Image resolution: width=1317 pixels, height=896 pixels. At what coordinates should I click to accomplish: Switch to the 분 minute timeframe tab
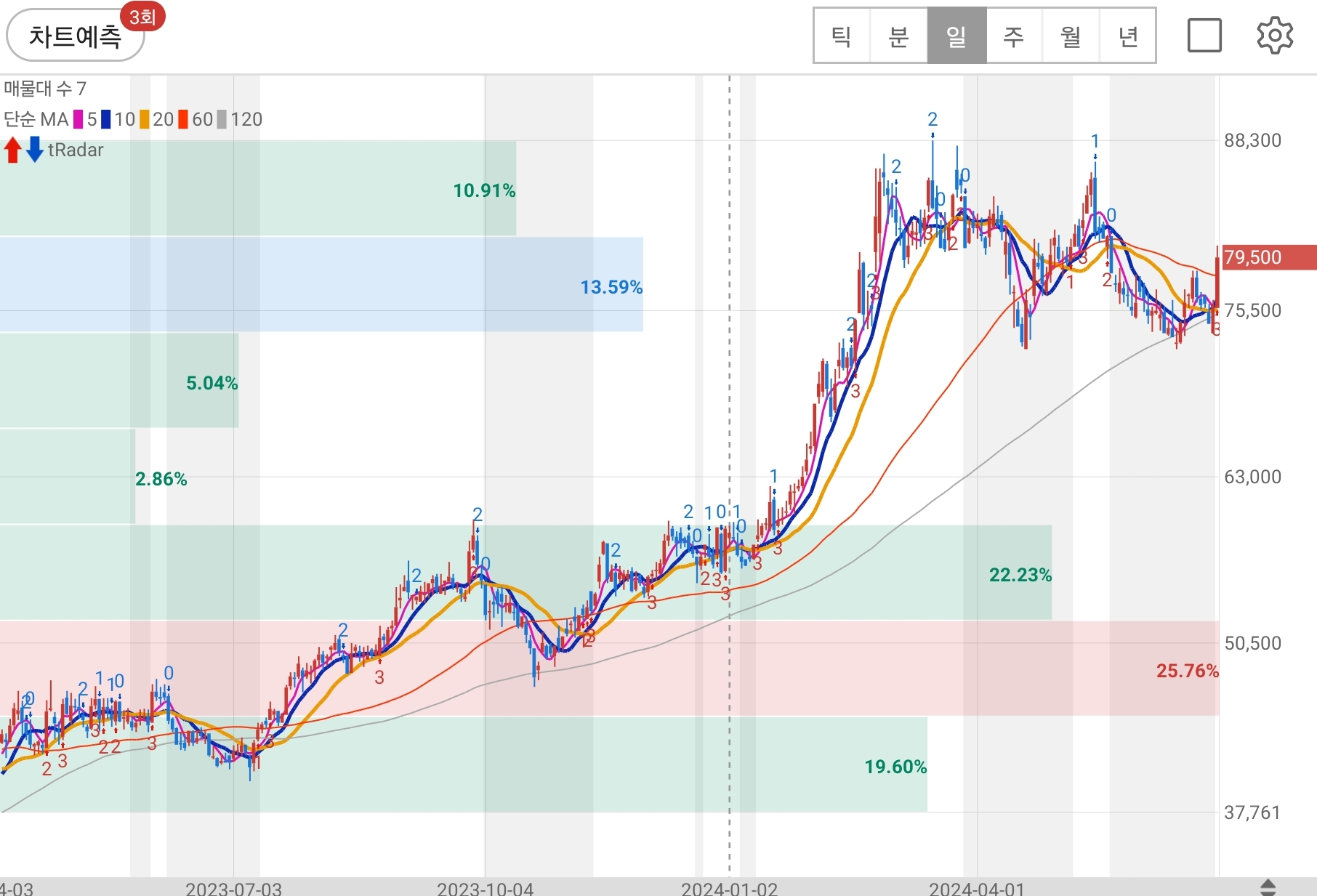click(899, 36)
